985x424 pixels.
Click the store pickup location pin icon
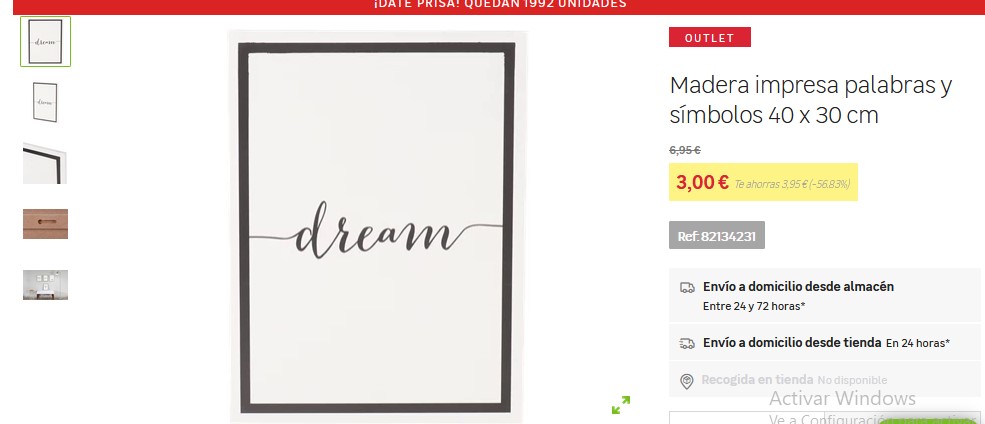click(687, 381)
